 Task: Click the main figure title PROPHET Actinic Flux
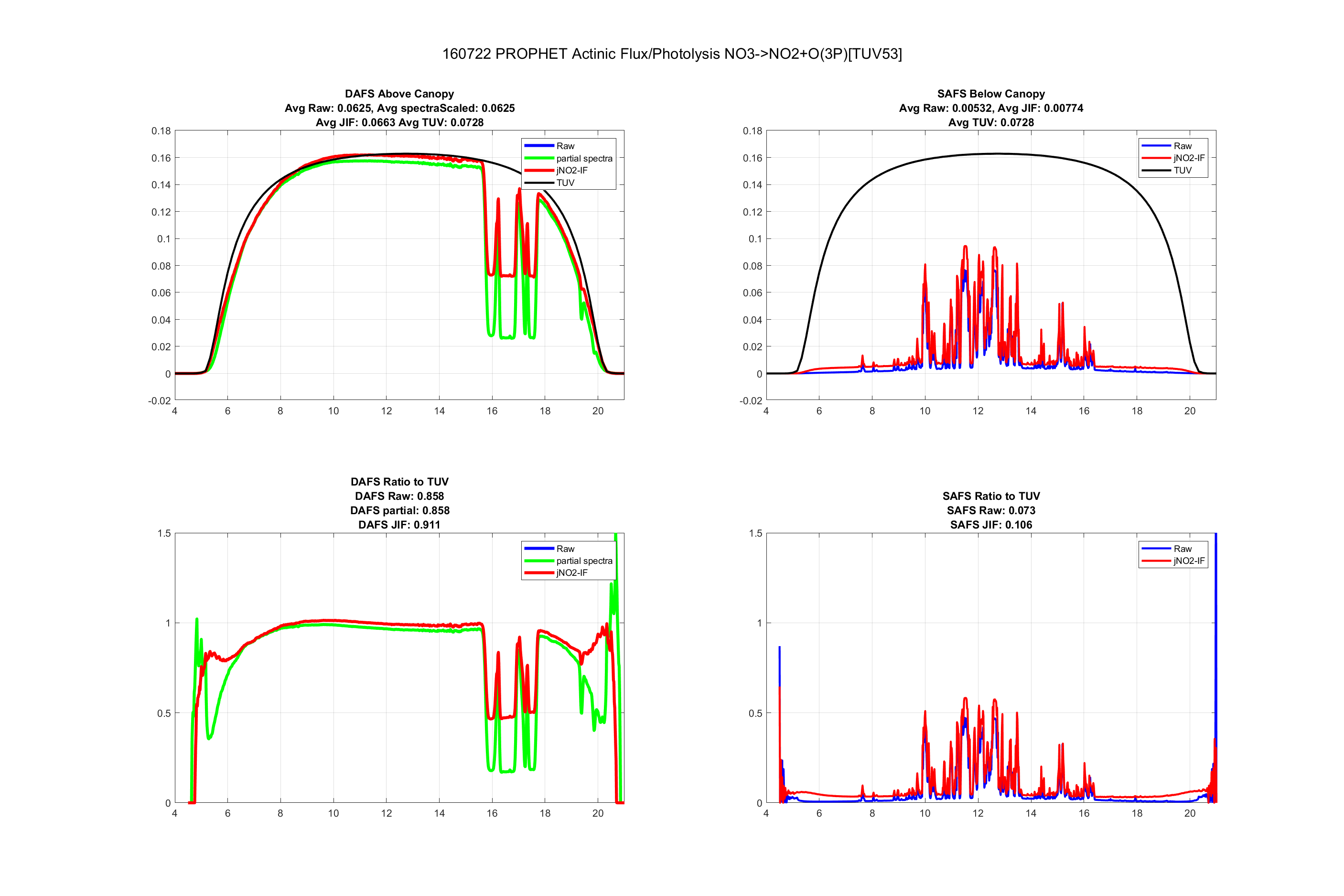point(672,54)
